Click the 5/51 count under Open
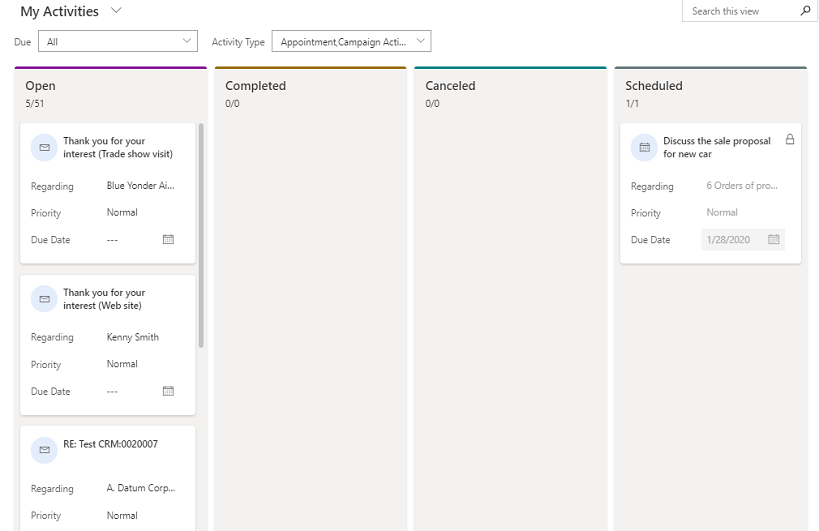The width and height of the screenshot is (819, 531). 34,103
